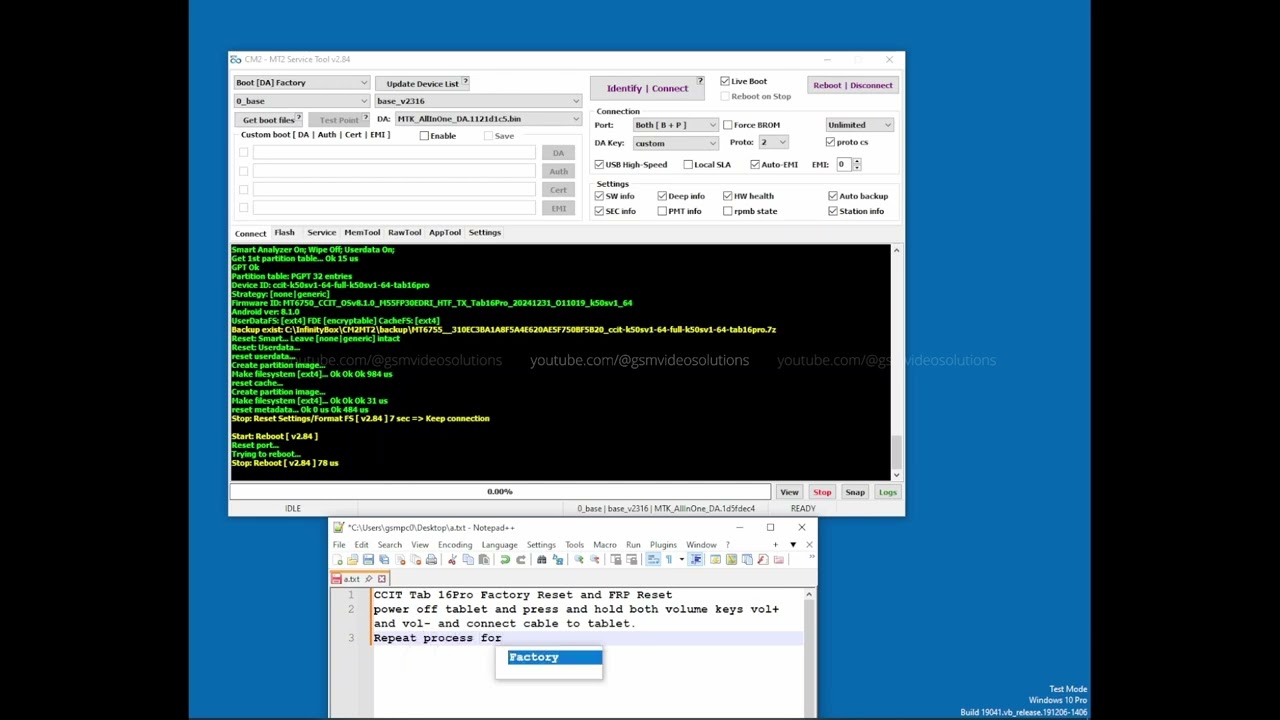The width and height of the screenshot is (1280, 720).
Task: Click the pin icon on a.txt tab
Action: click(x=368, y=579)
